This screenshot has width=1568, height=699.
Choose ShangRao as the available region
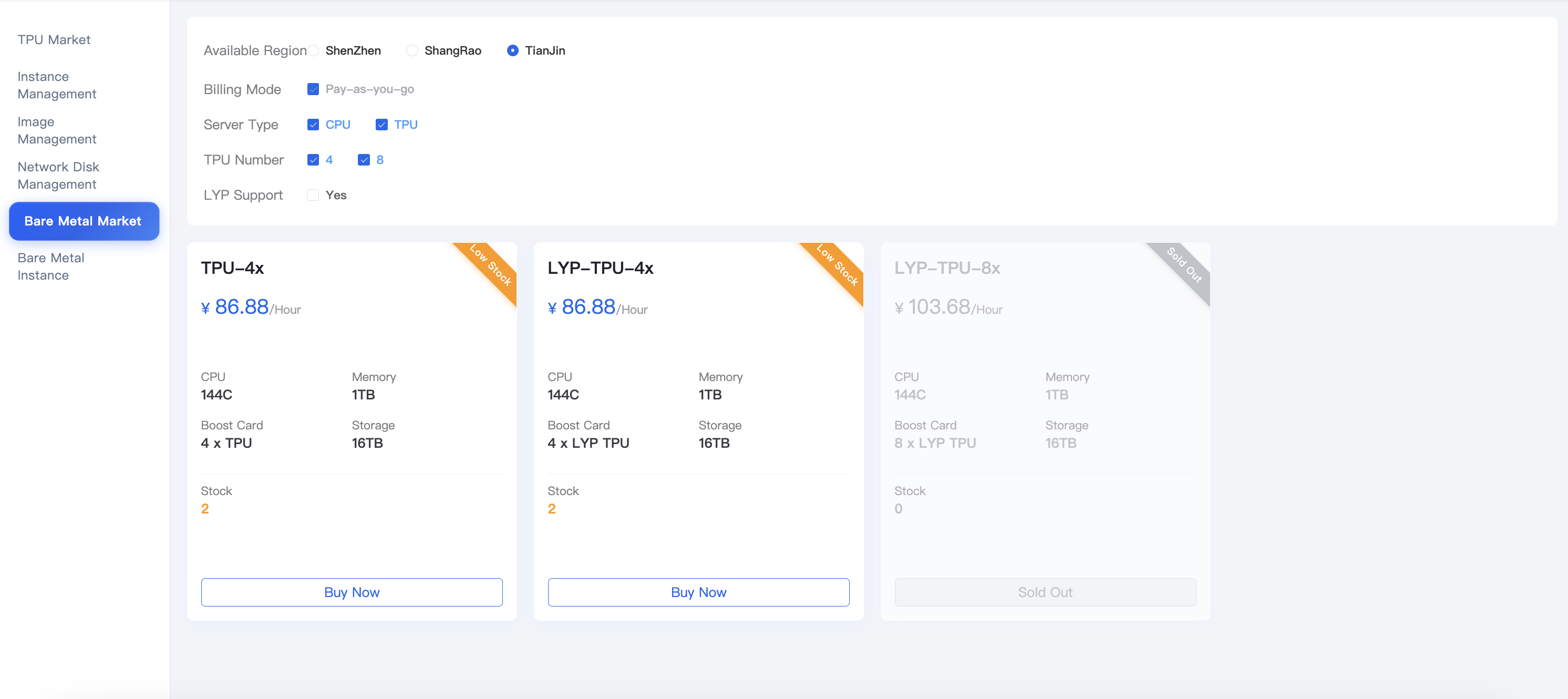(x=412, y=50)
